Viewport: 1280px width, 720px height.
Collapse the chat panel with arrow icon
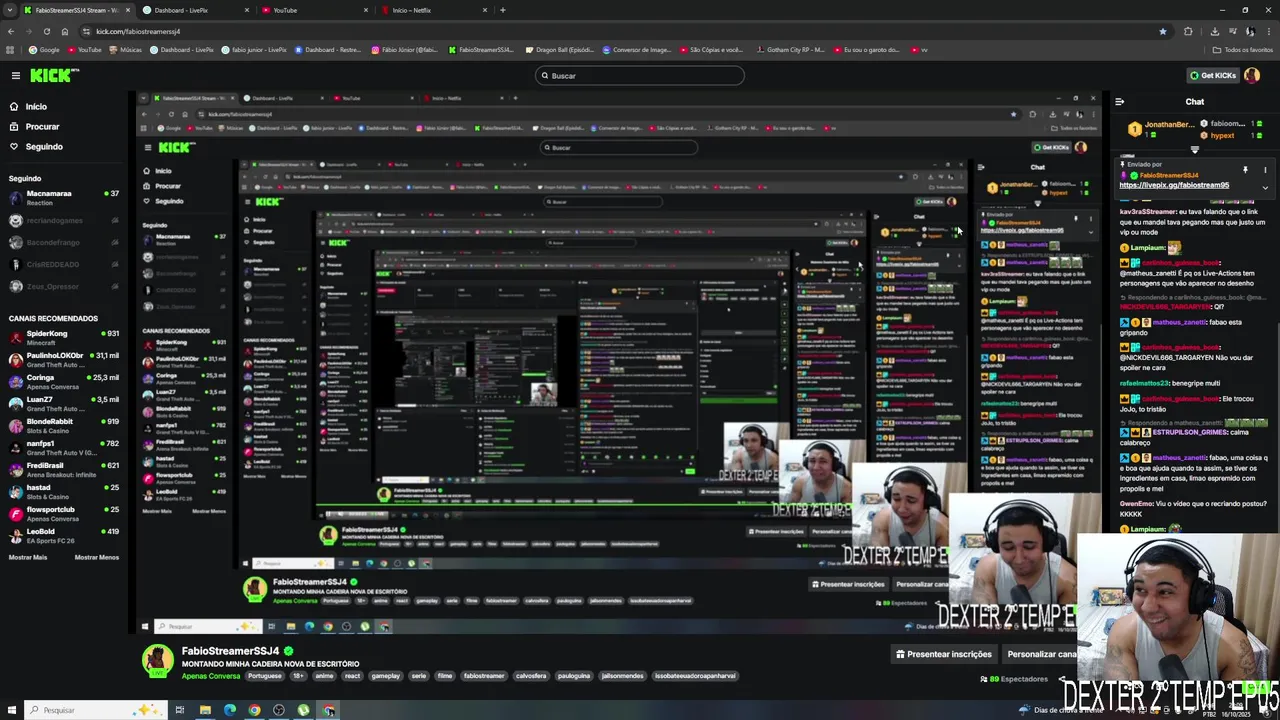point(1119,101)
